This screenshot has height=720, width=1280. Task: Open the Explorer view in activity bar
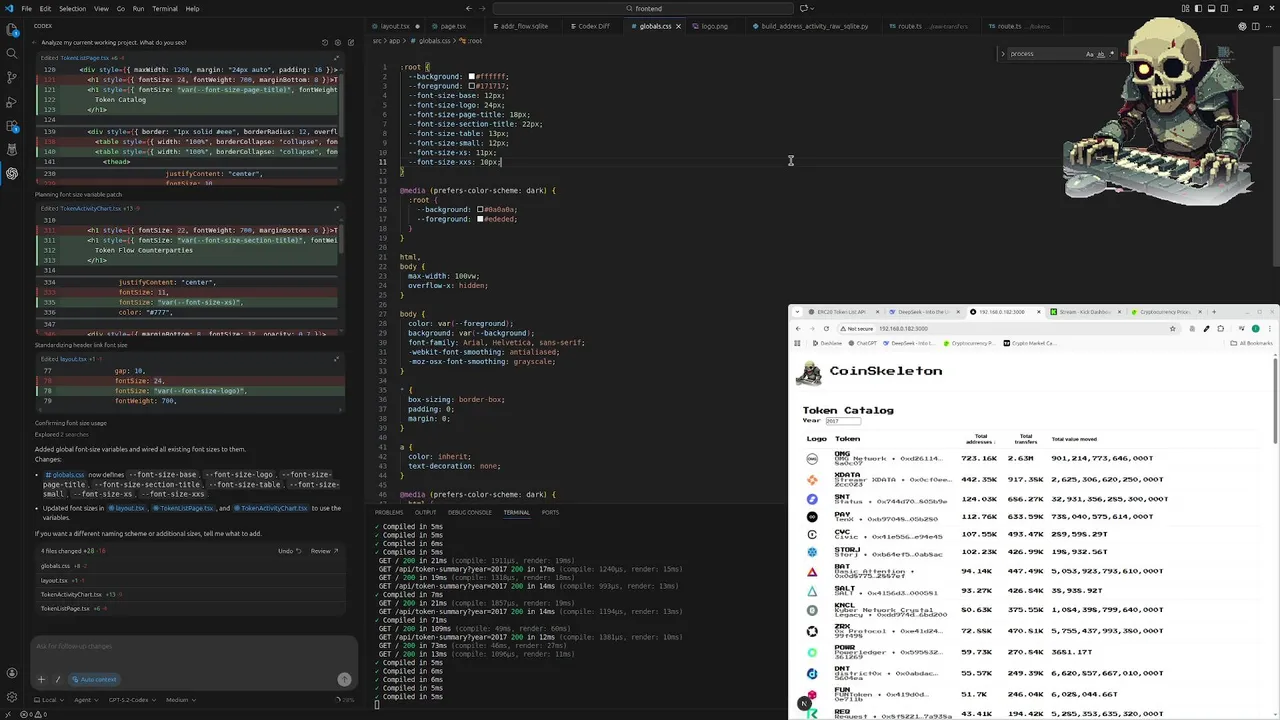tap(12, 30)
